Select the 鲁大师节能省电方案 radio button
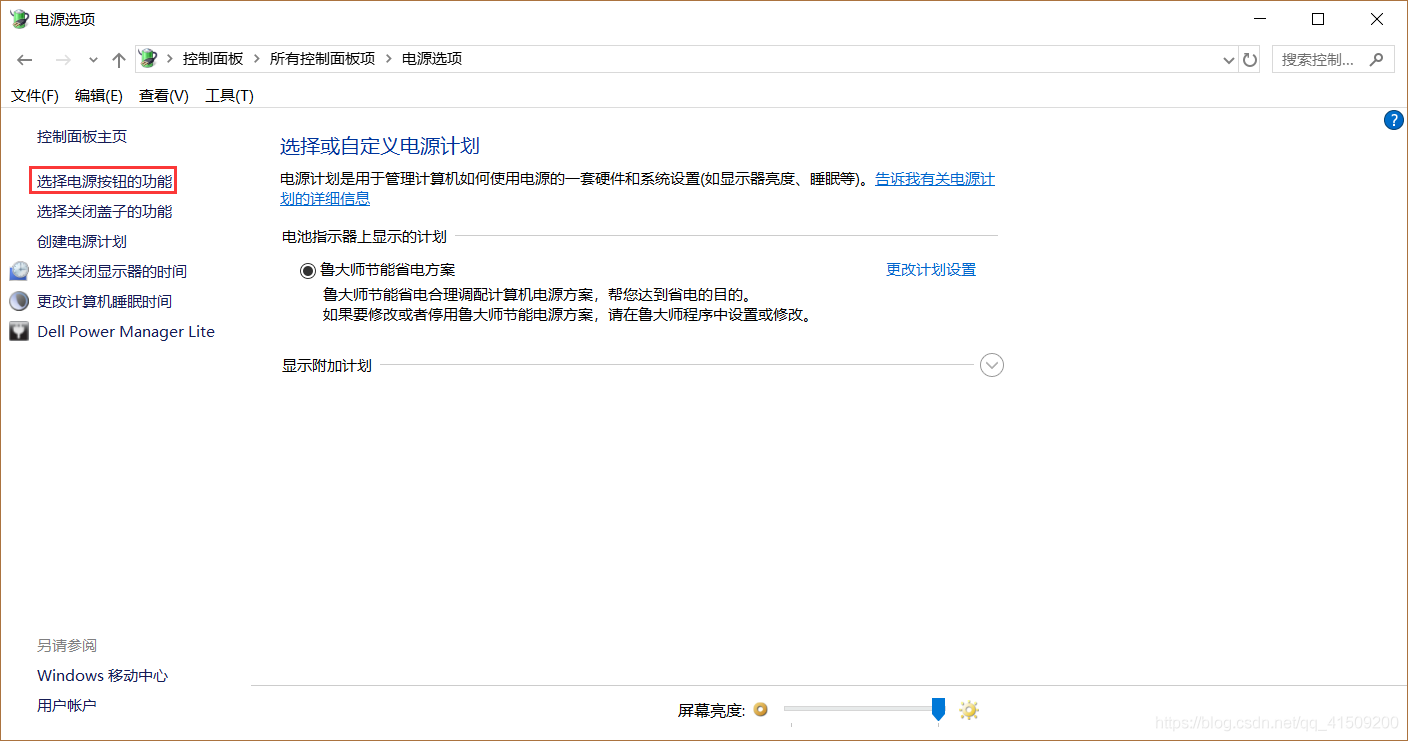1408x741 pixels. (308, 270)
